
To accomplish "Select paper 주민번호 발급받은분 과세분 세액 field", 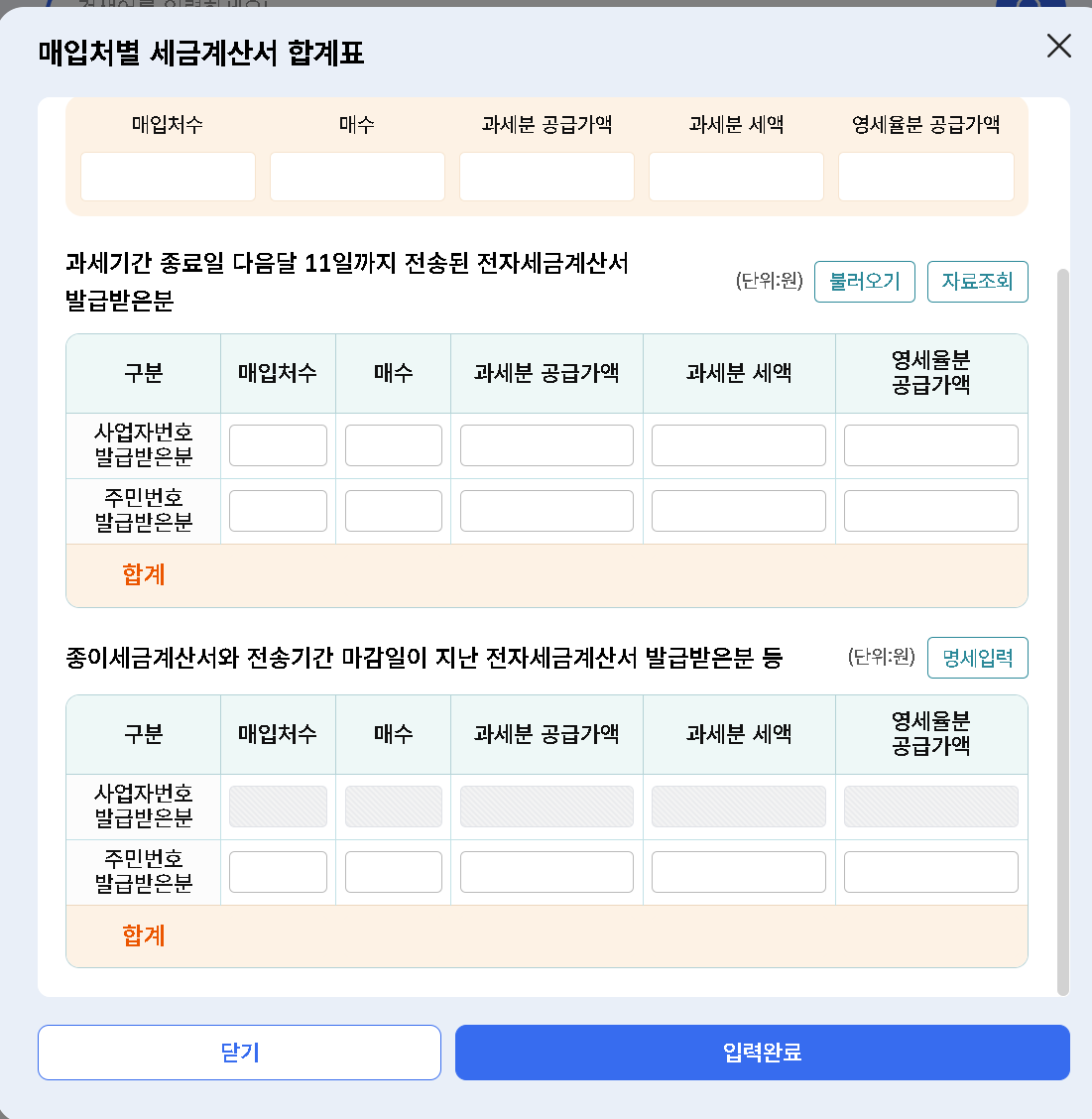I will point(739,872).
